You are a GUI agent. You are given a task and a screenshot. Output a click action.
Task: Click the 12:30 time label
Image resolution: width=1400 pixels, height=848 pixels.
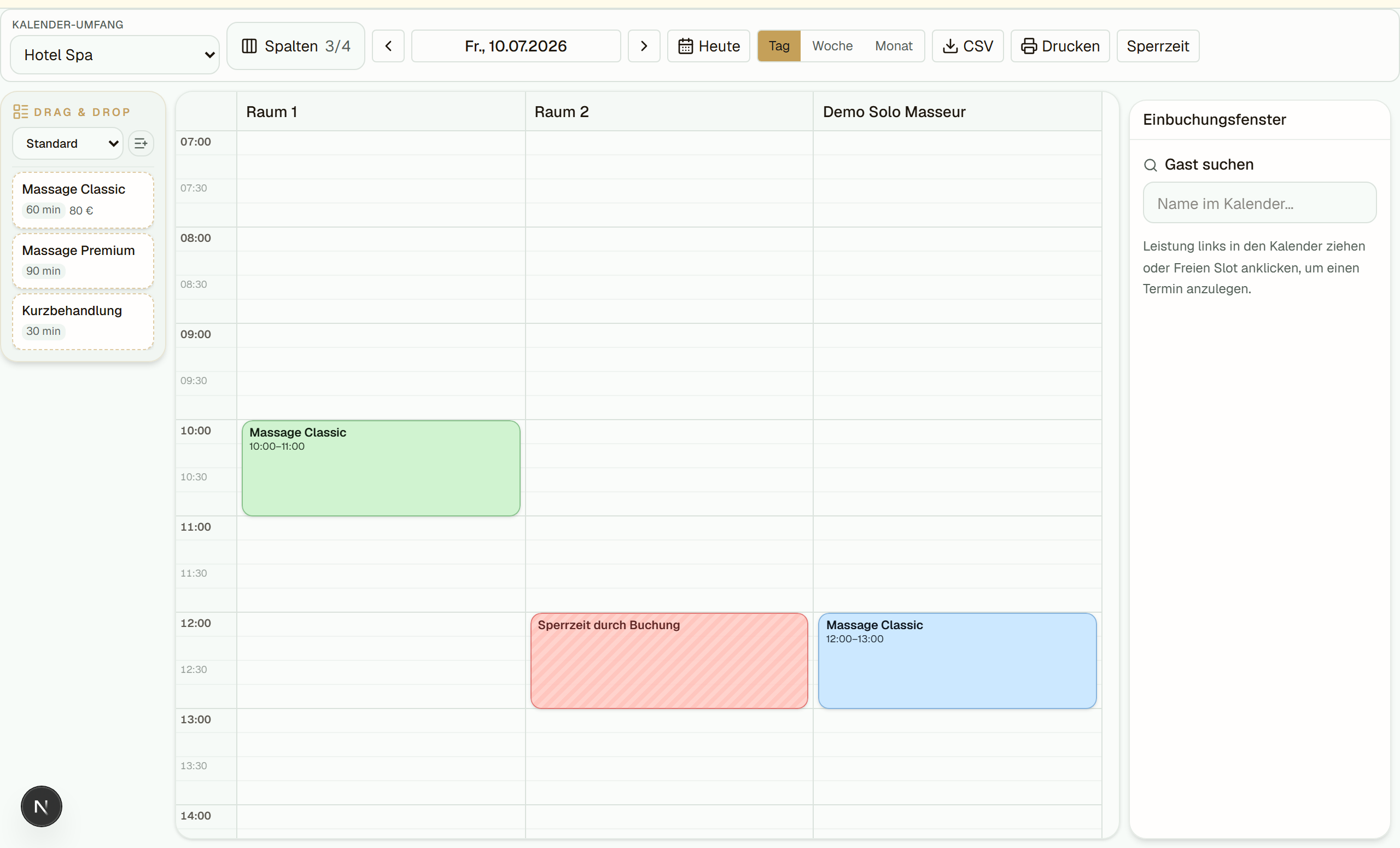pos(194,670)
